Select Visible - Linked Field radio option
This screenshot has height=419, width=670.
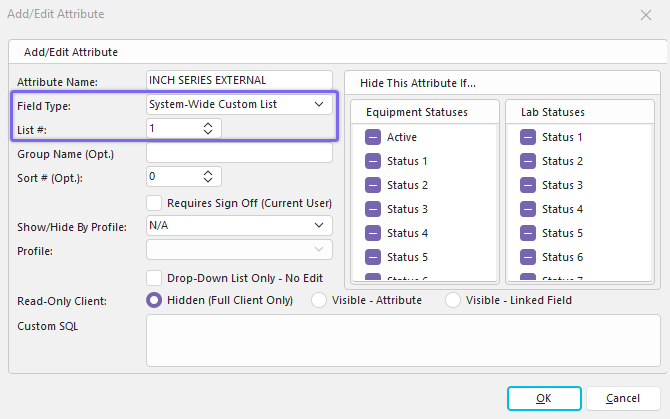pos(453,300)
